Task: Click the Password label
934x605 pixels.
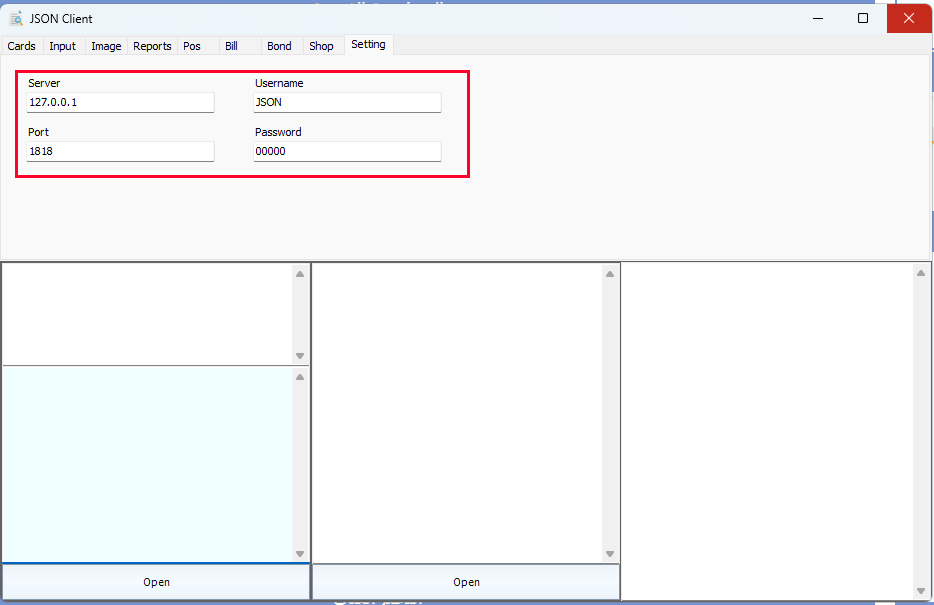Action: click(278, 132)
